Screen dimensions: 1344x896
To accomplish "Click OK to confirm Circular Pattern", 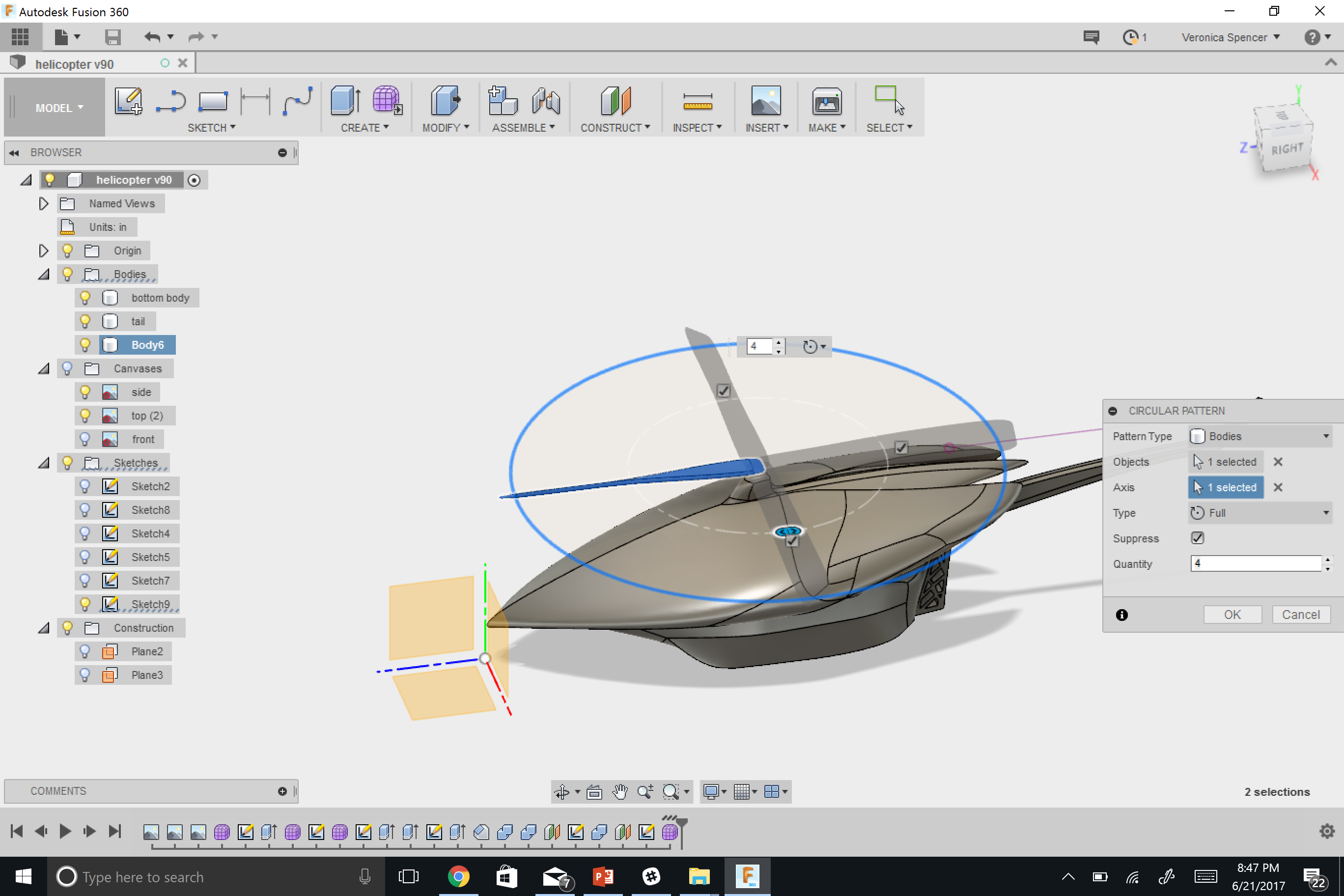I will point(1232,614).
